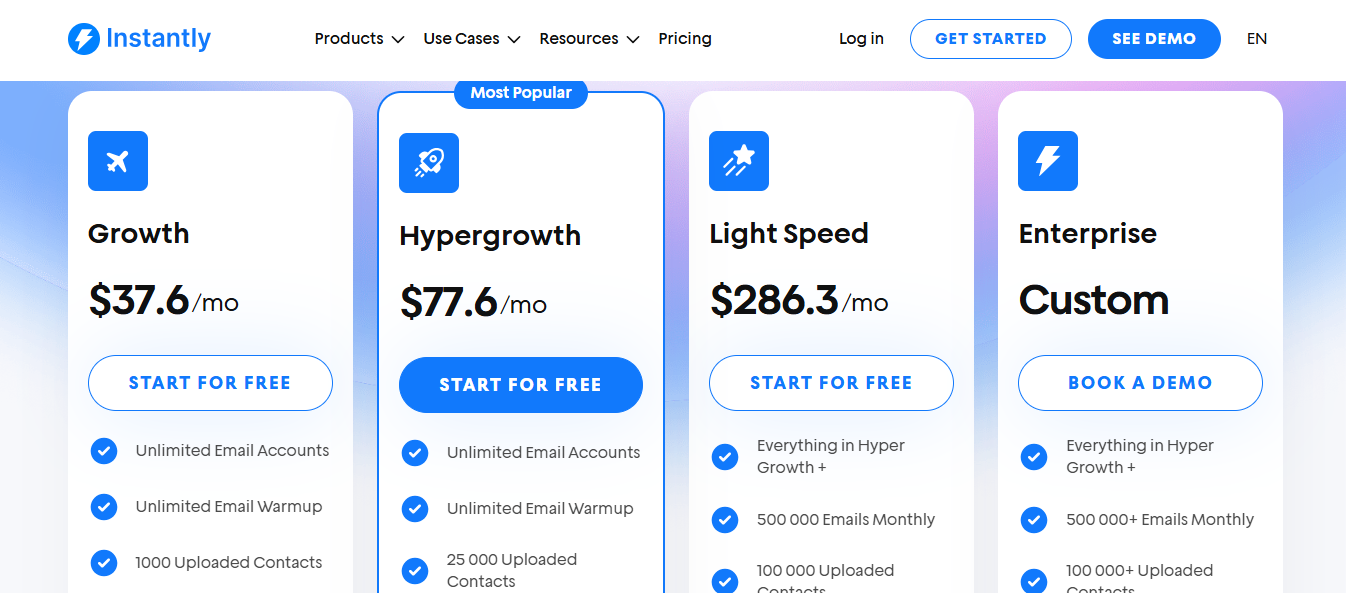Toggle the check beside 25 000 Uploaded Contacts
The image size is (1346, 593).
pyautogui.click(x=415, y=570)
